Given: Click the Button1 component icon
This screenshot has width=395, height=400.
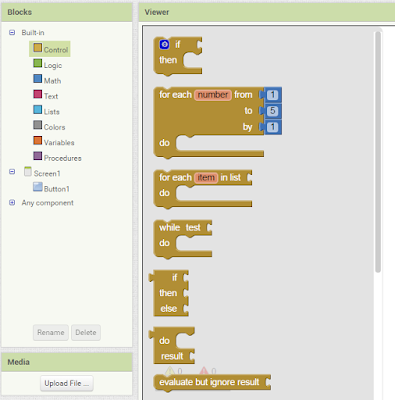Looking at the screenshot, I should (x=38, y=187).
